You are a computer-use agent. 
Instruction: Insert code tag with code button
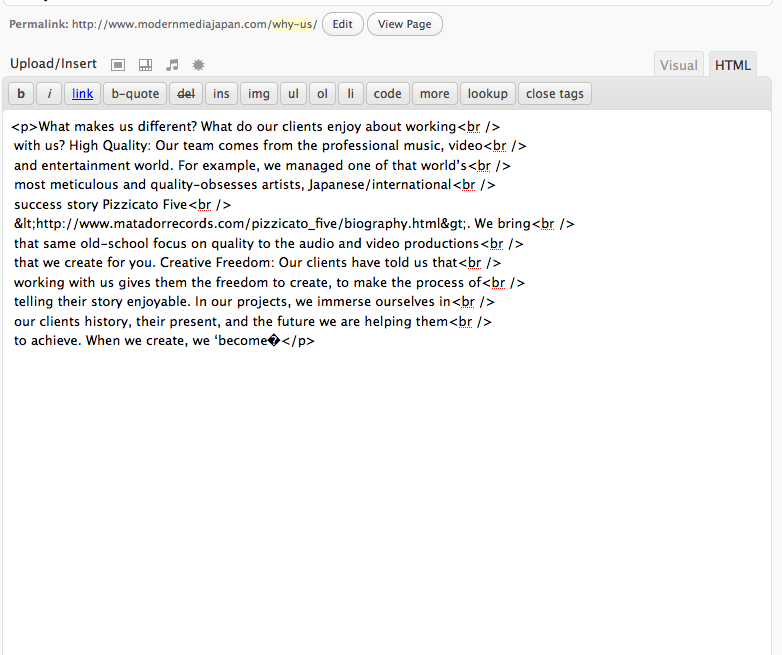tap(388, 94)
